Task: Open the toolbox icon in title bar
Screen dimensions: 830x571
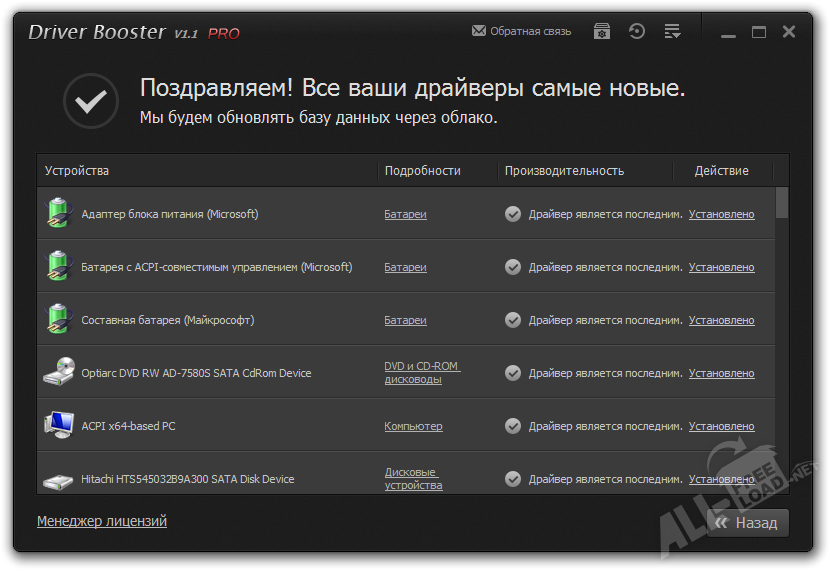Action: (602, 31)
